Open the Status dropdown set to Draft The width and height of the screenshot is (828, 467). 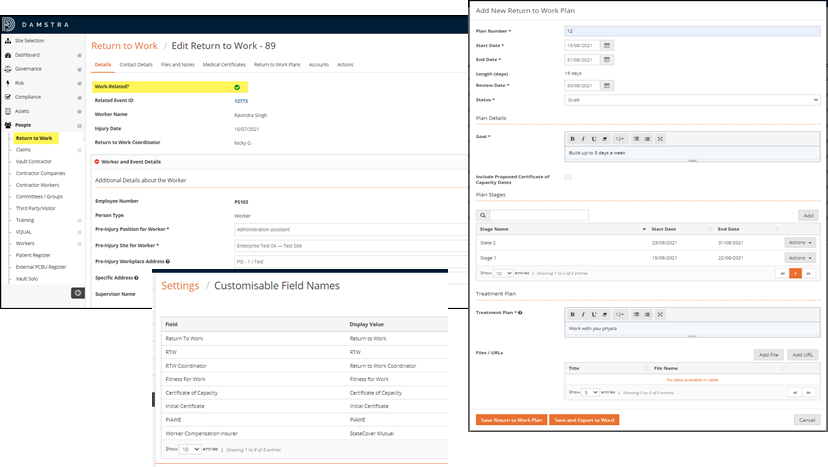[692, 100]
